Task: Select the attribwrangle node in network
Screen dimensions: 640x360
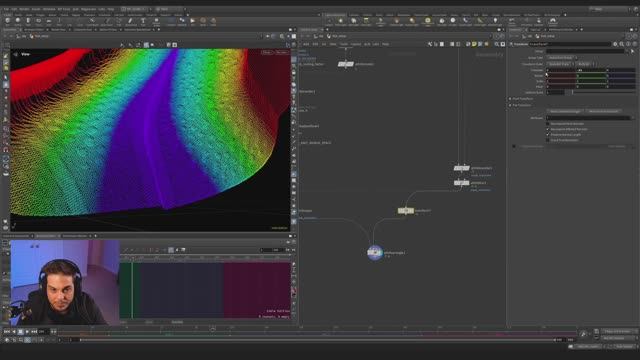Action: tap(375, 253)
